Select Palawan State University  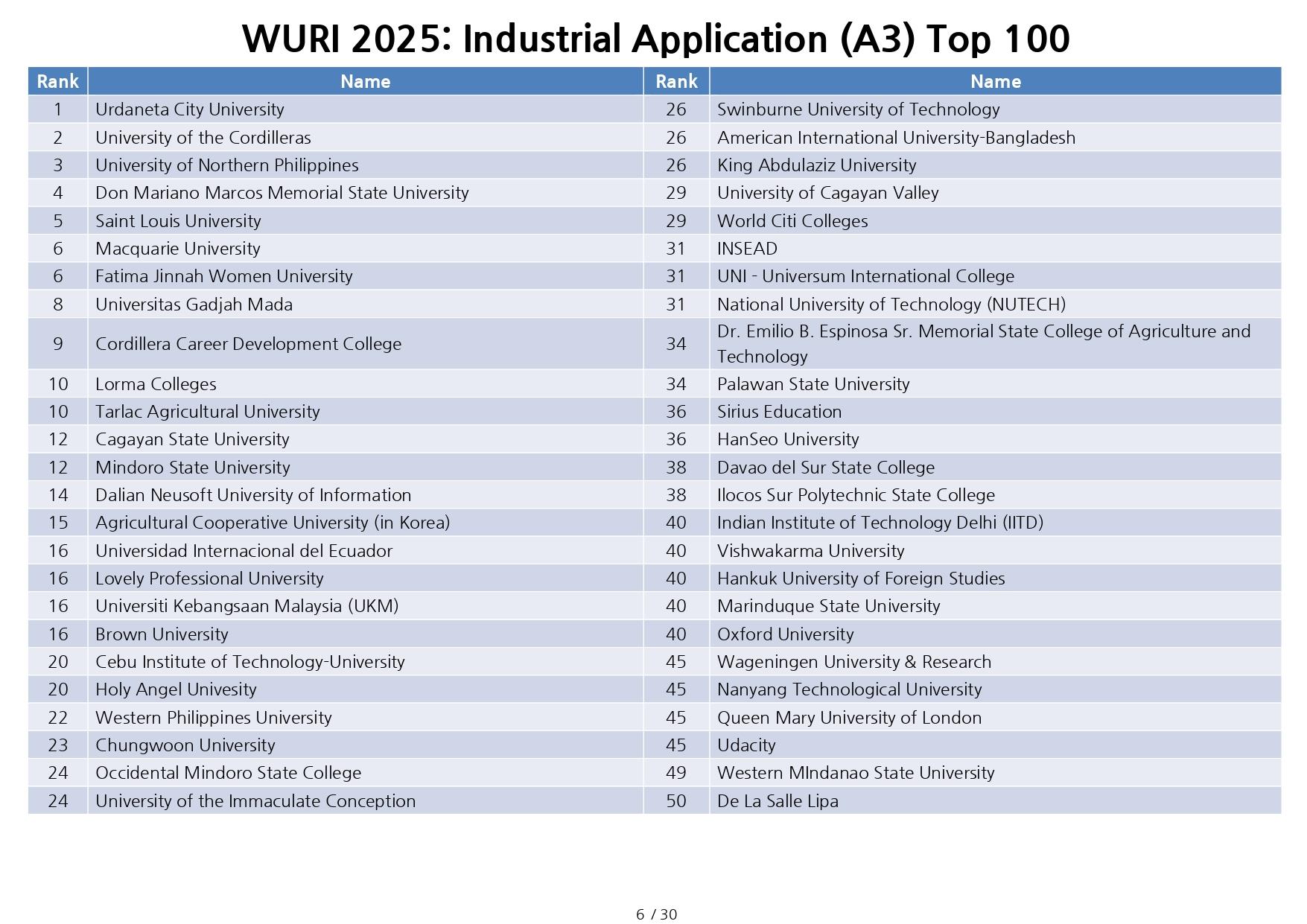813,384
